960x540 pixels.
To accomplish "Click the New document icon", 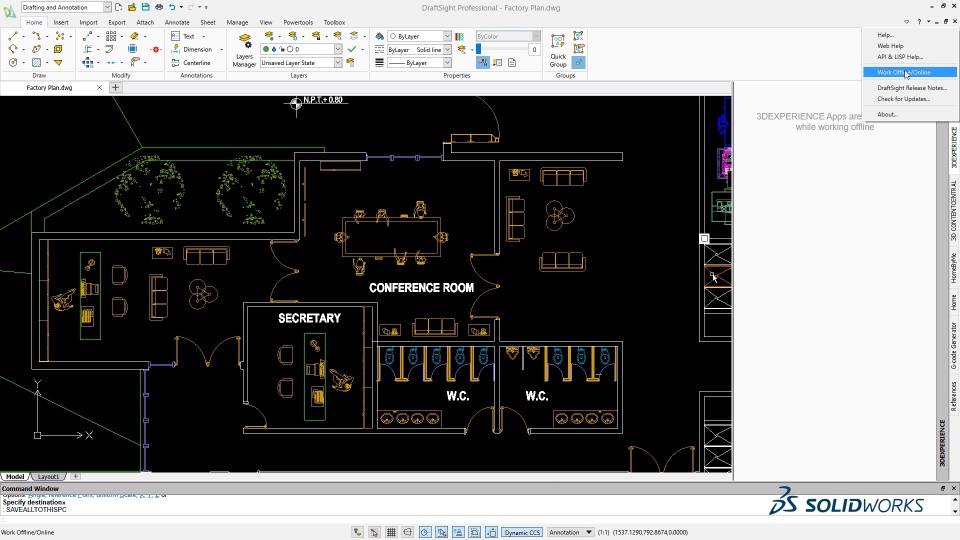I will pyautogui.click(x=118, y=7).
